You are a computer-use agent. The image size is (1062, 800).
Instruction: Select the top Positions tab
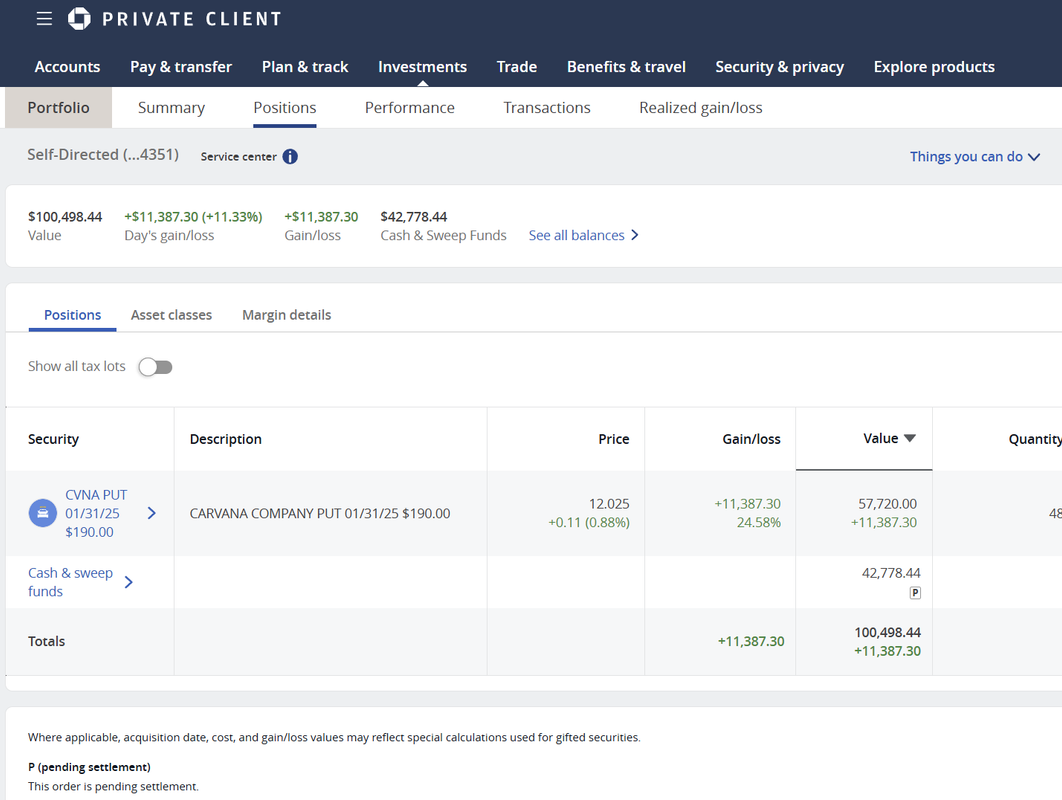point(284,108)
